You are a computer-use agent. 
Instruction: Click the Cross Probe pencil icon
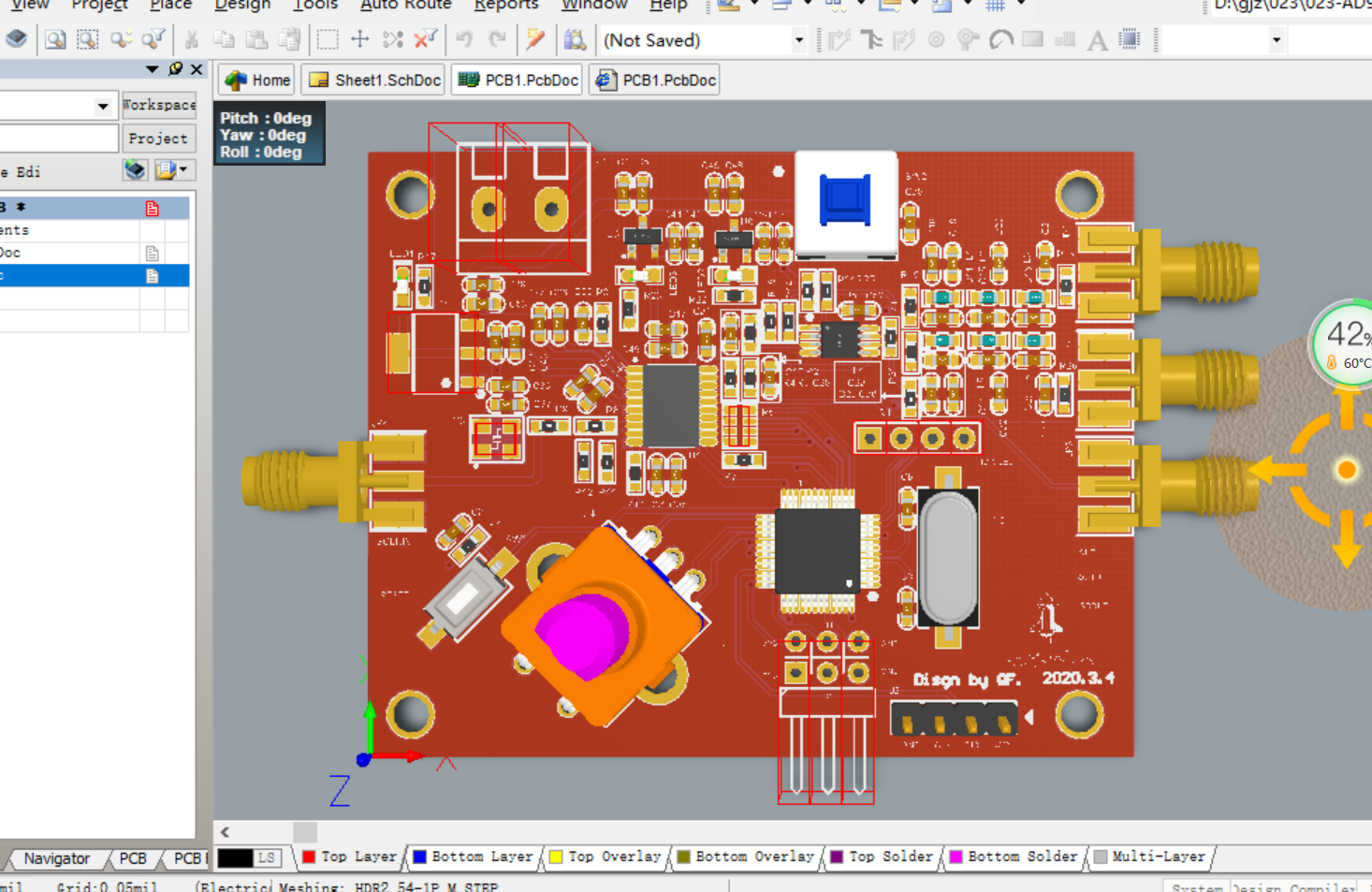[x=535, y=39]
